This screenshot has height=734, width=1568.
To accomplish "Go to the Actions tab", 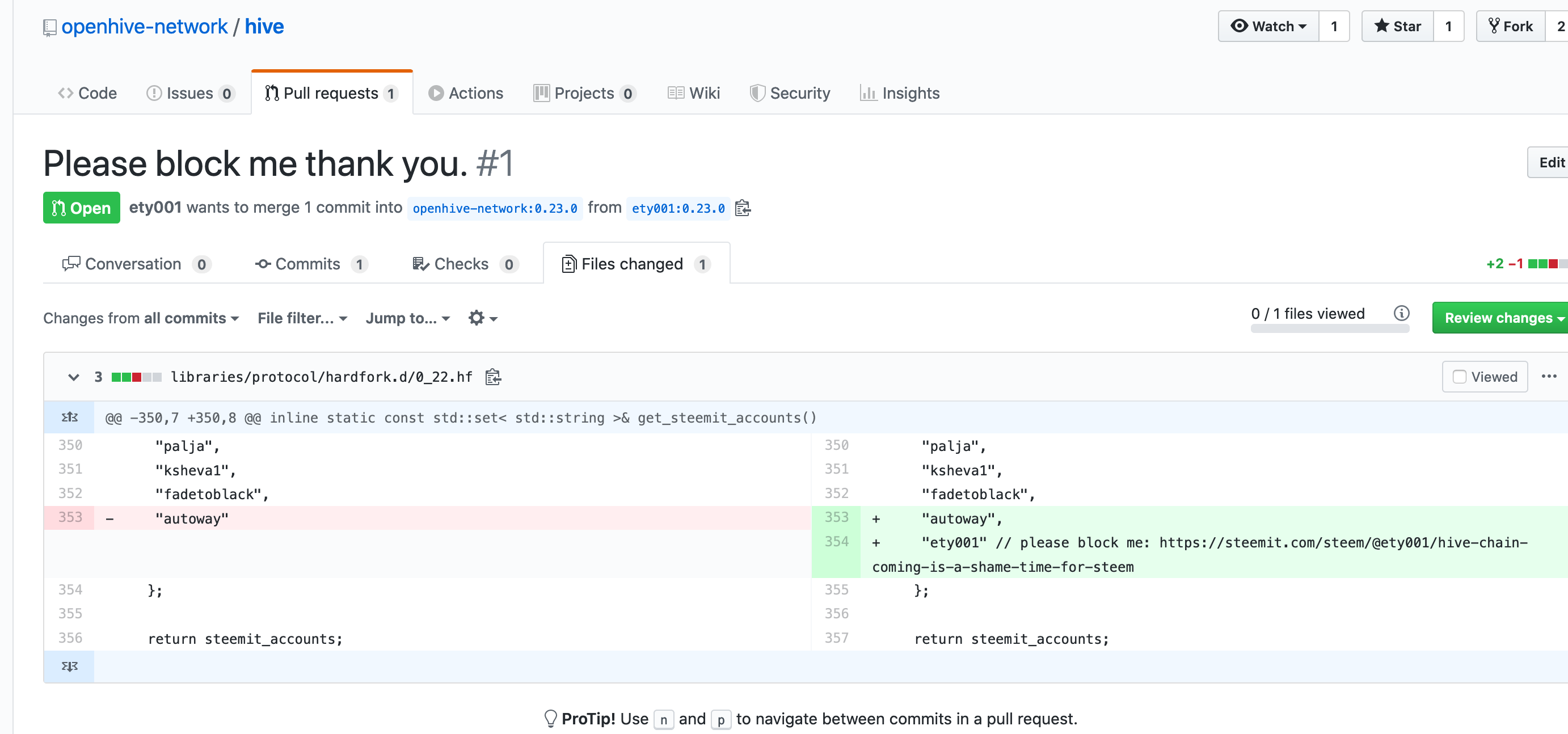I will [x=466, y=93].
